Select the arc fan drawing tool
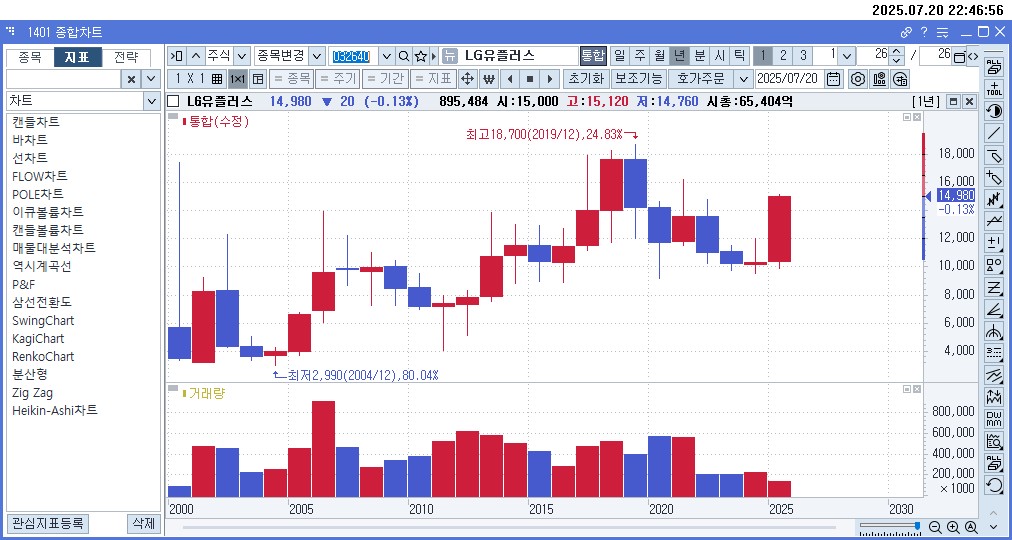 994,332
